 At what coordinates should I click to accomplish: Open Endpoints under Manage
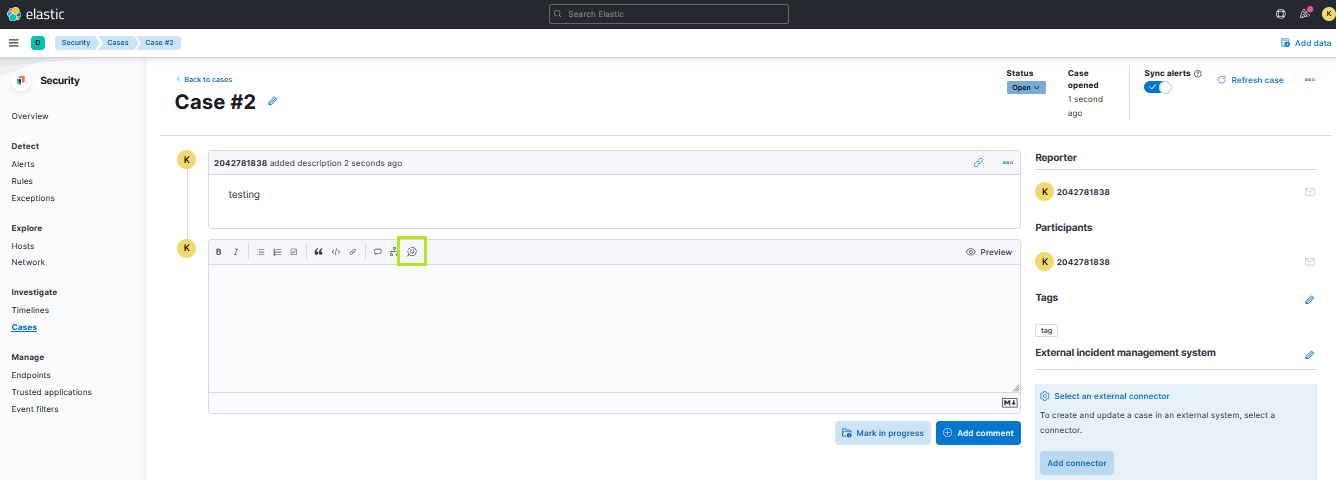31,375
